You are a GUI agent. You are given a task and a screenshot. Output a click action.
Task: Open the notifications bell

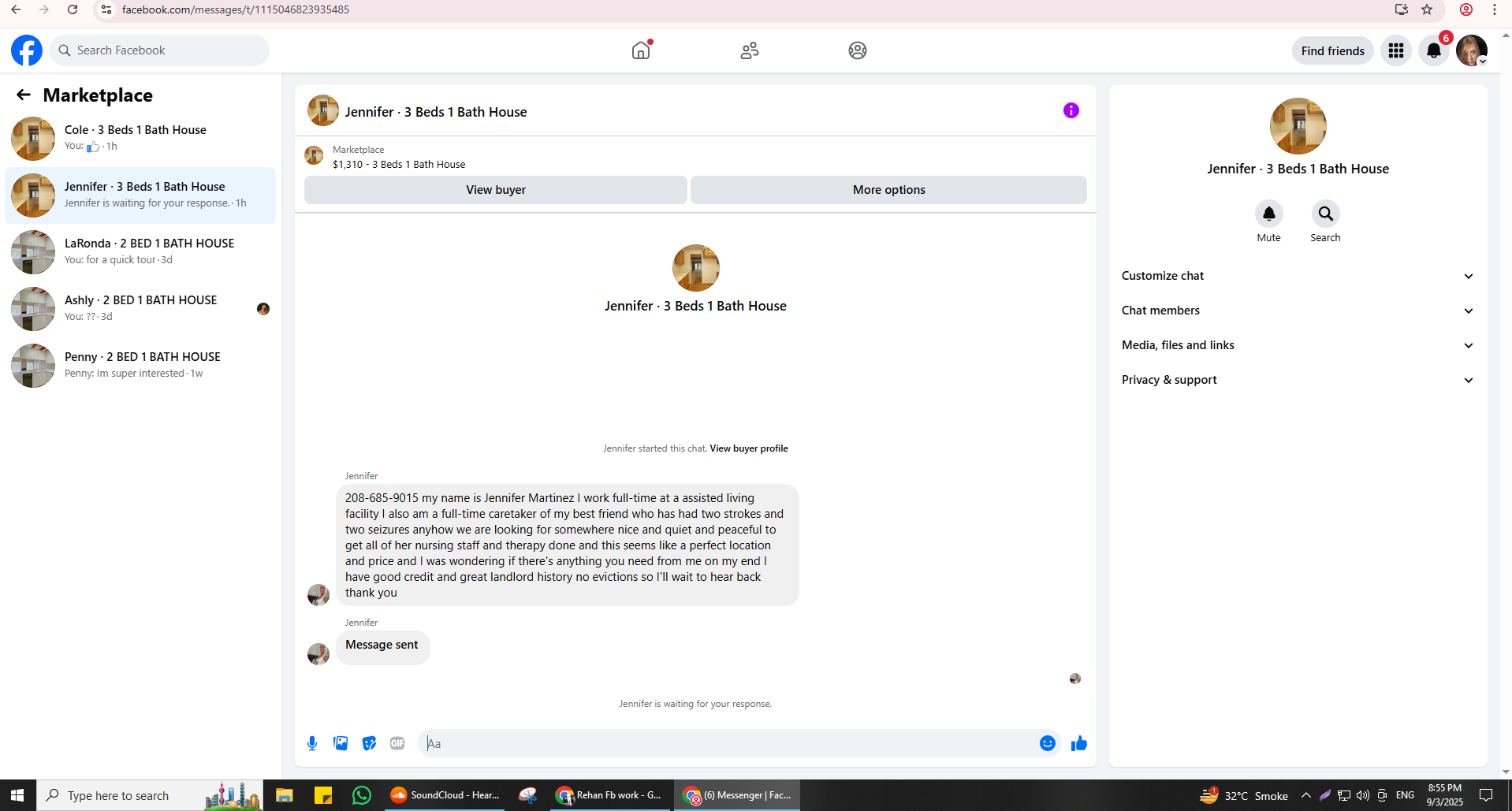[1434, 50]
